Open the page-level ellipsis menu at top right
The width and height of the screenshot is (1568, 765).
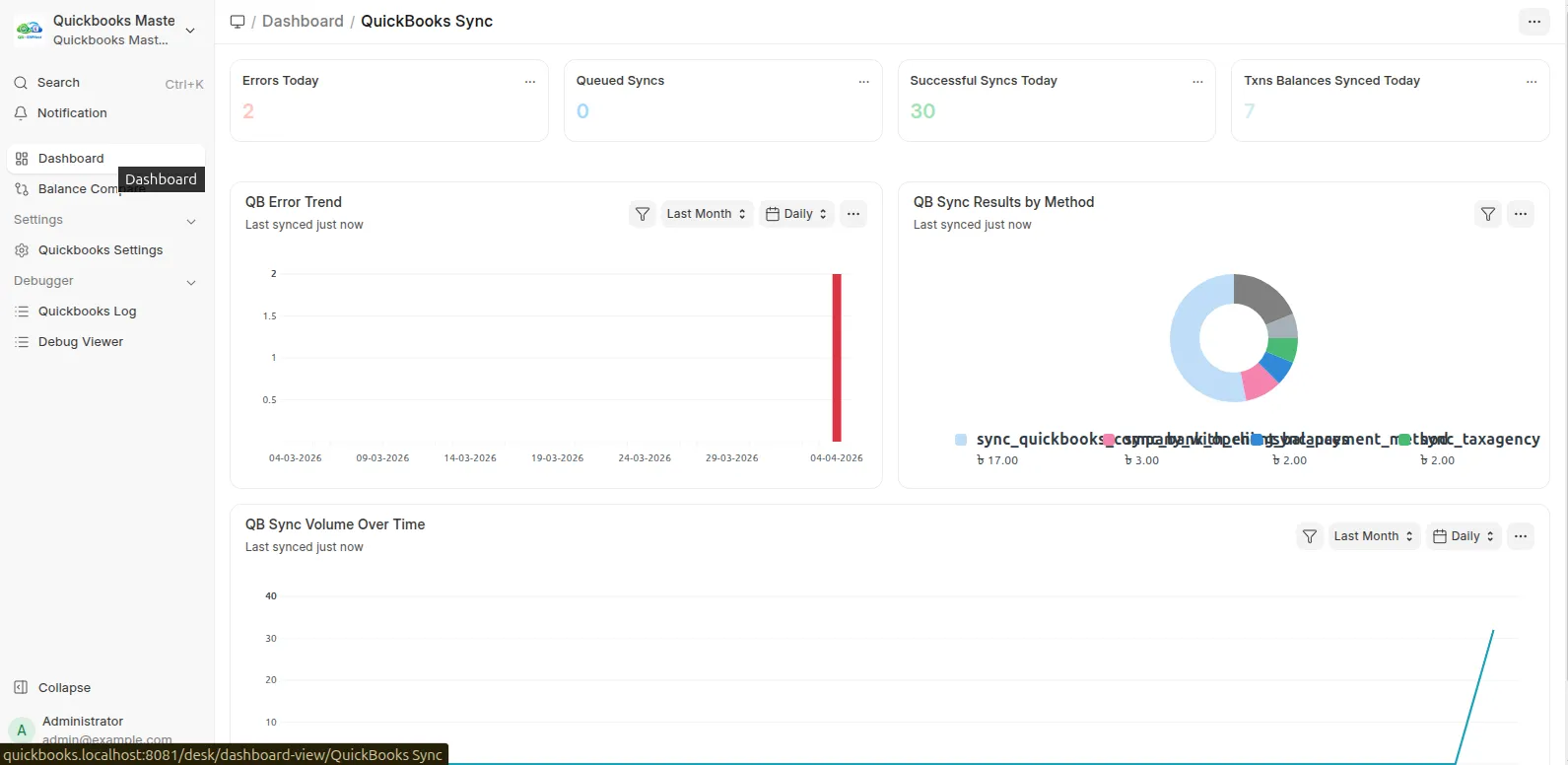[x=1534, y=22]
